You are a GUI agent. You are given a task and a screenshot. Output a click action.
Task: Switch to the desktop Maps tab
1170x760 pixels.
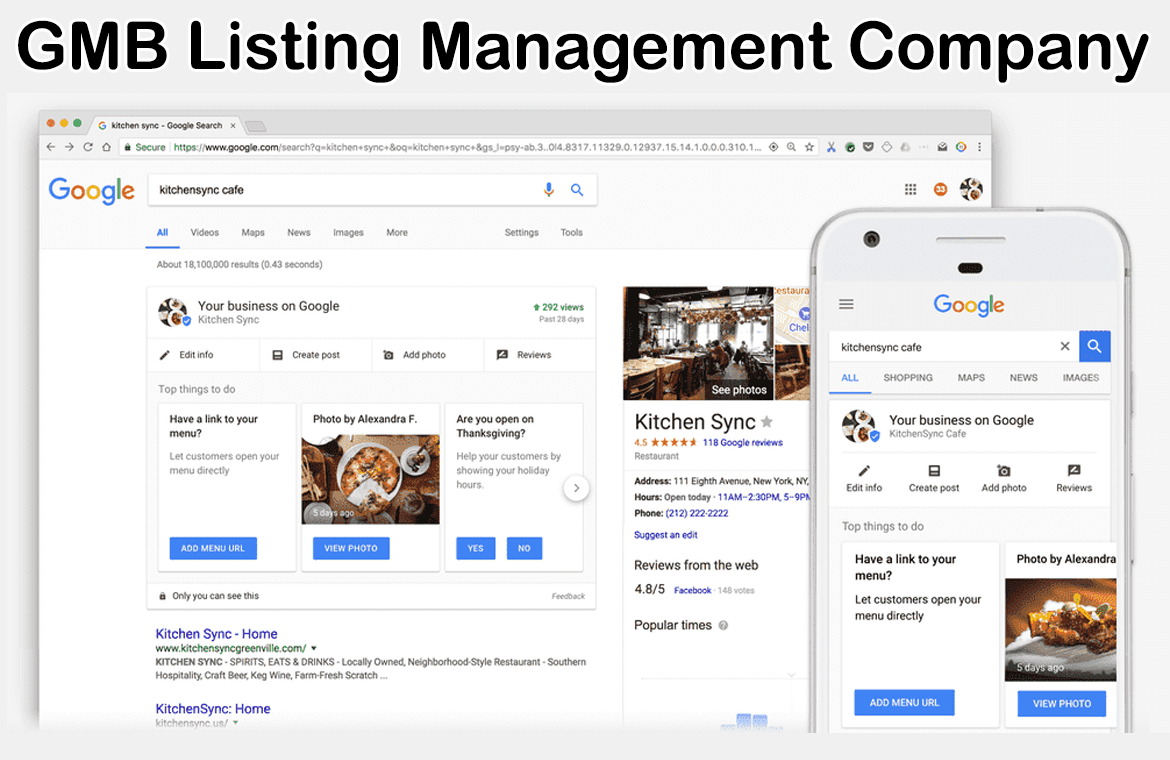click(253, 233)
